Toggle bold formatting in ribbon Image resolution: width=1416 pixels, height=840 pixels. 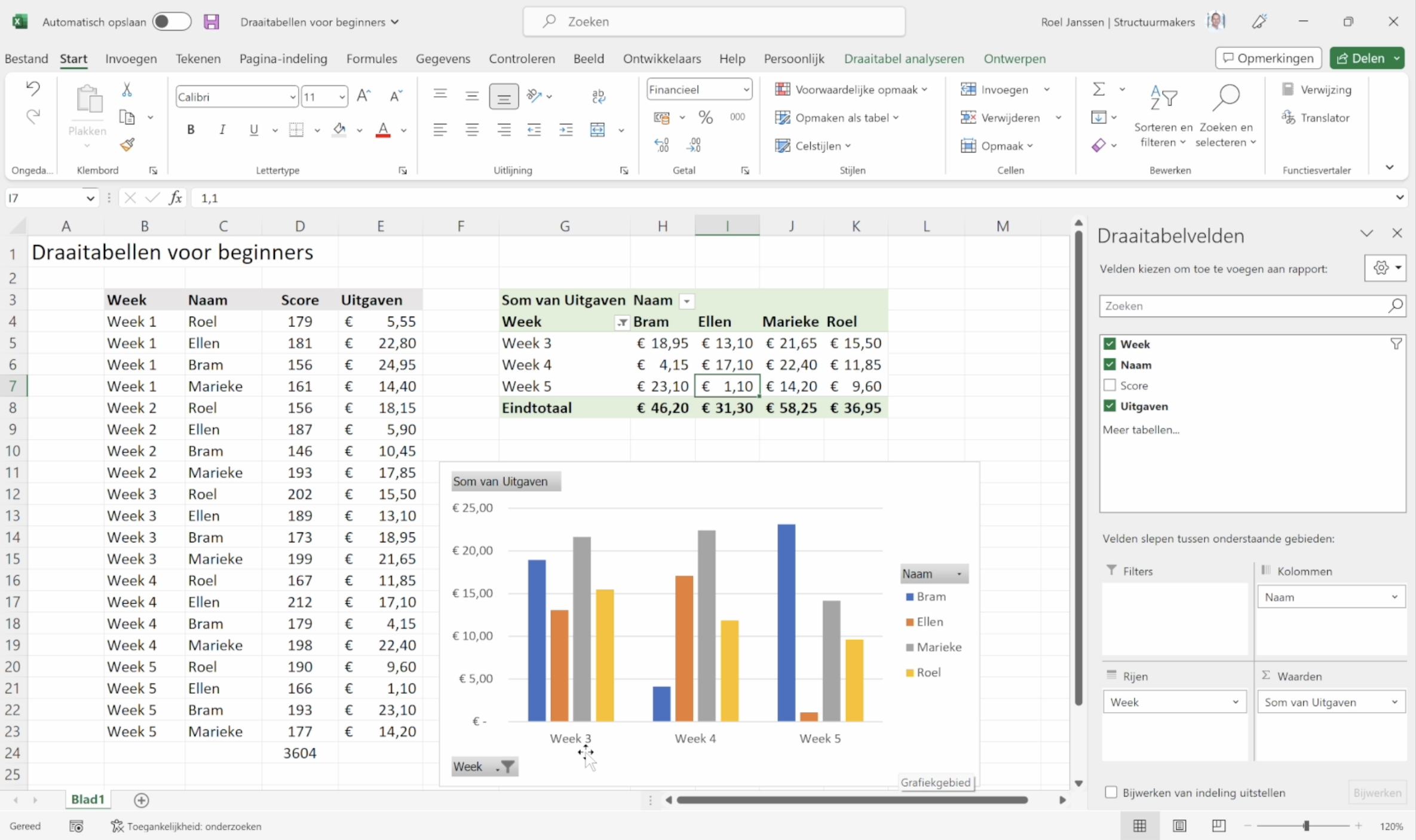[x=191, y=130]
